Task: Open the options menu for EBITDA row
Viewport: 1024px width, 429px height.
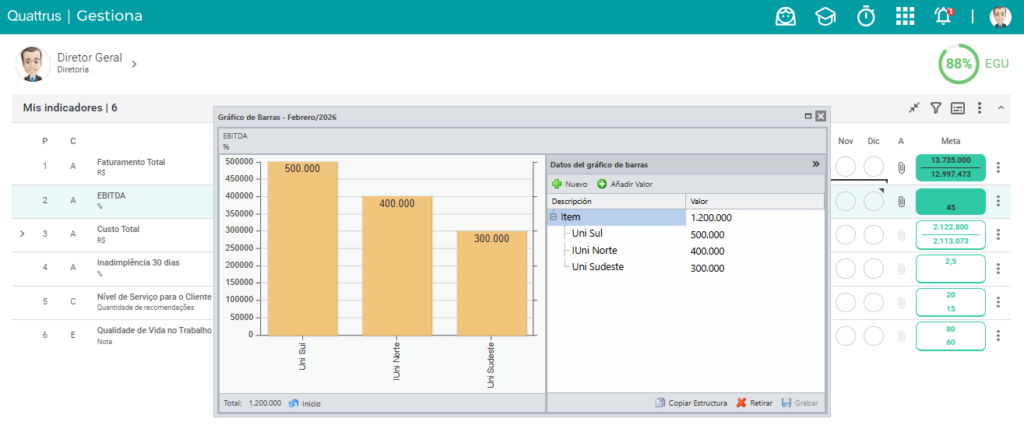Action: 998,200
